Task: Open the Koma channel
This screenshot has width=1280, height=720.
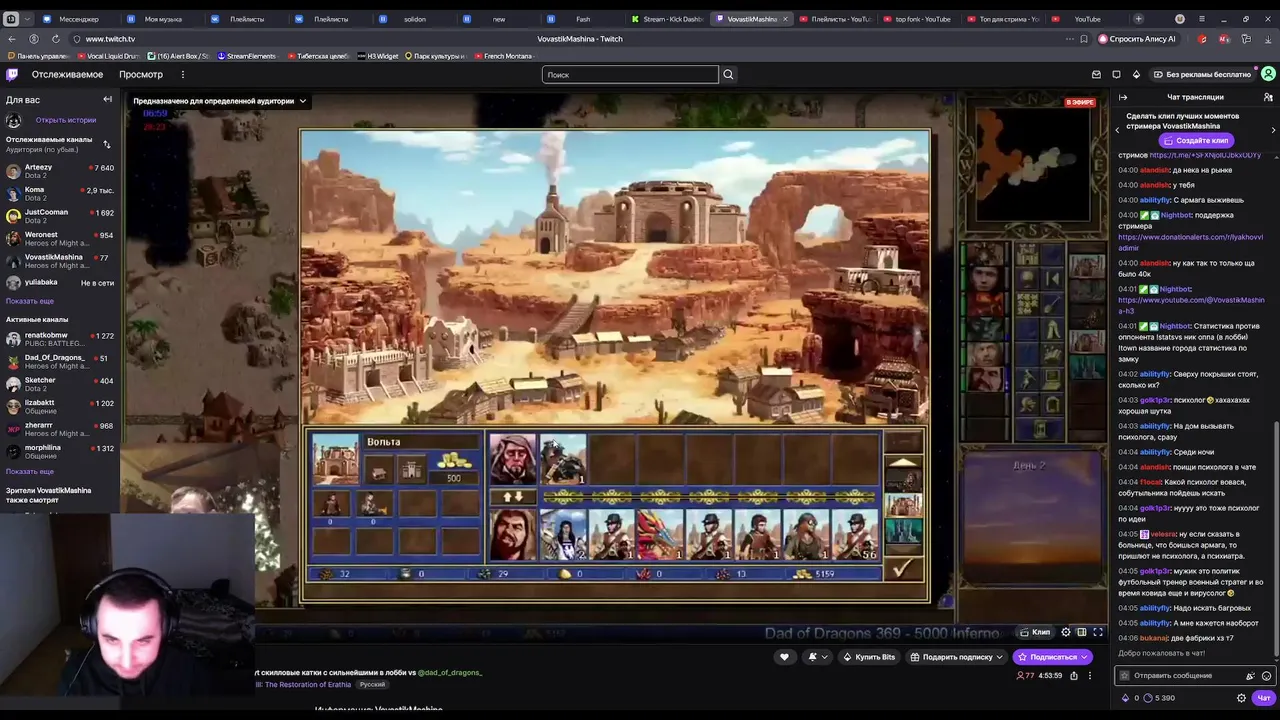Action: pyautogui.click(x=60, y=193)
